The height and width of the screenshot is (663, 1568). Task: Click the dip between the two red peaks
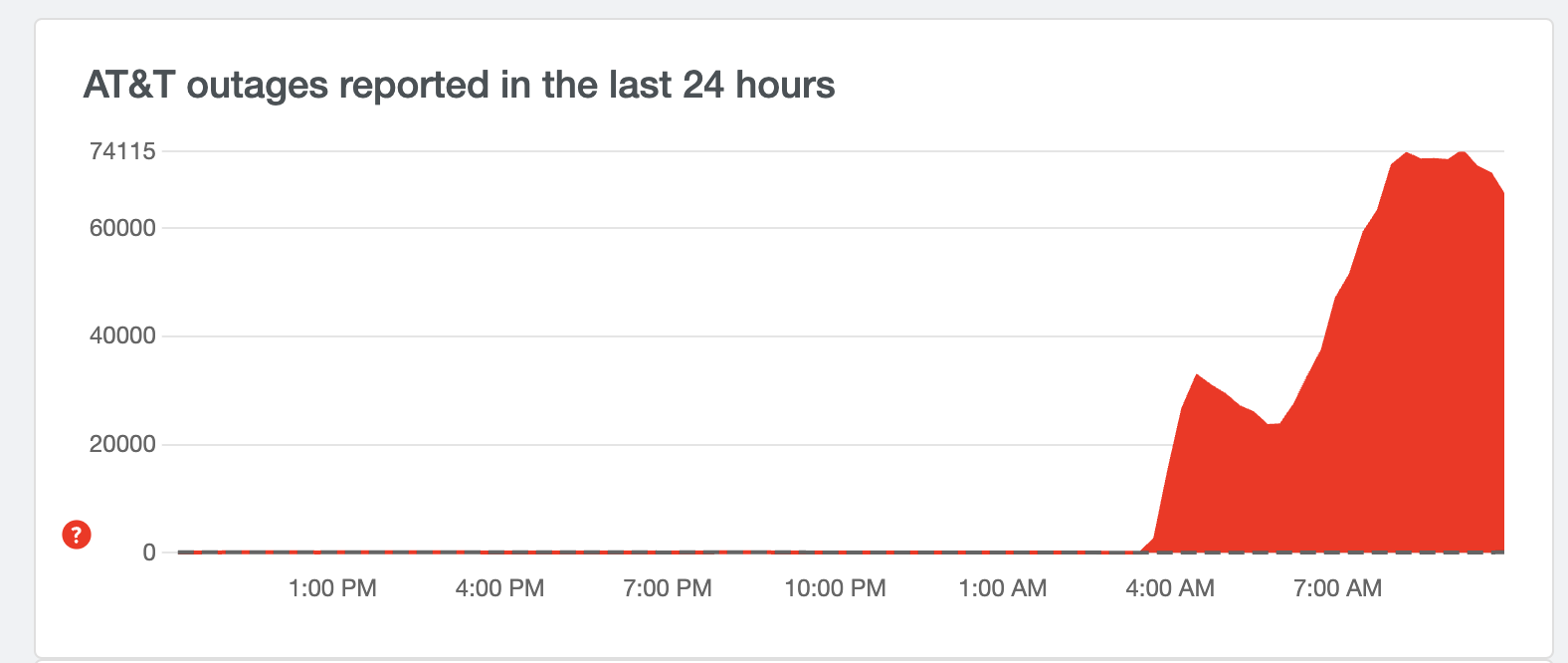(1274, 424)
